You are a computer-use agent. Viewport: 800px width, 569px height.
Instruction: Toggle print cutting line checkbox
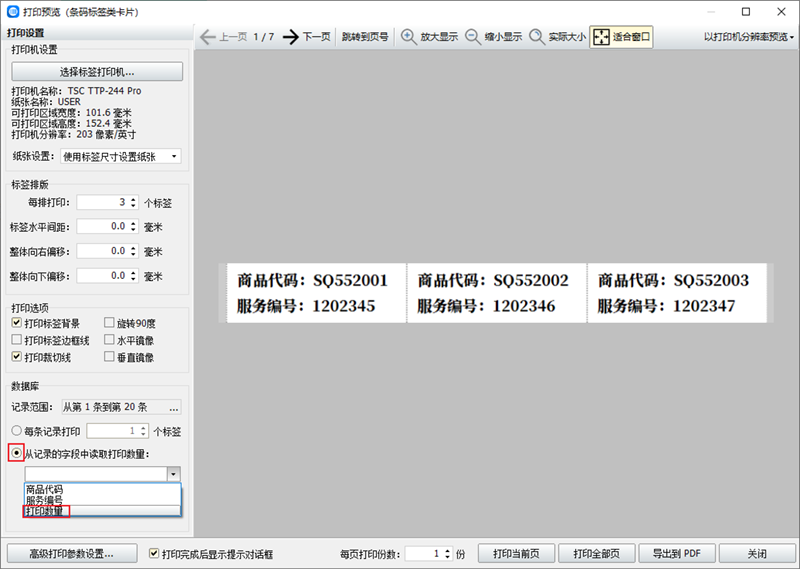tap(16, 357)
